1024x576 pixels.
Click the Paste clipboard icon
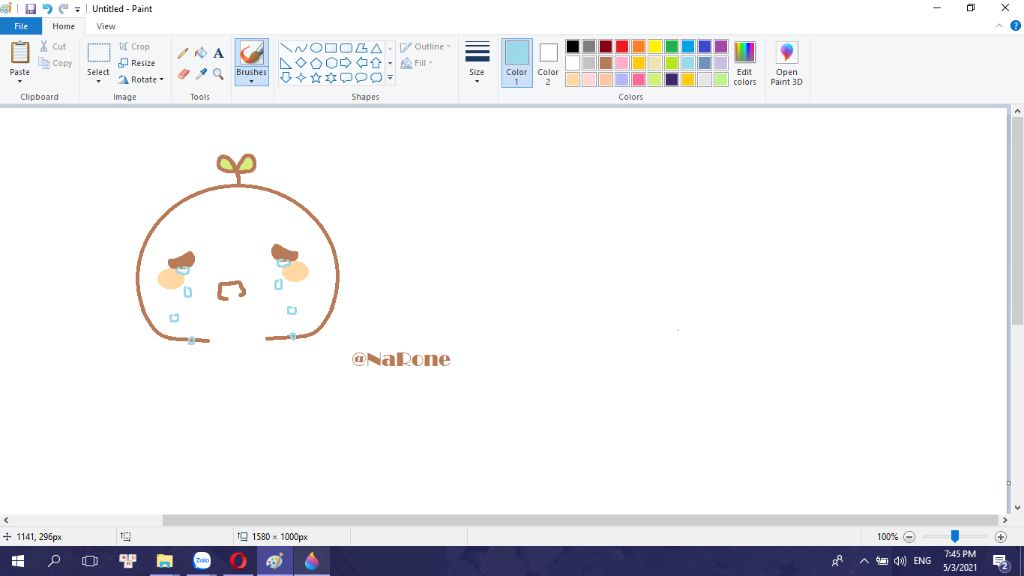20,52
